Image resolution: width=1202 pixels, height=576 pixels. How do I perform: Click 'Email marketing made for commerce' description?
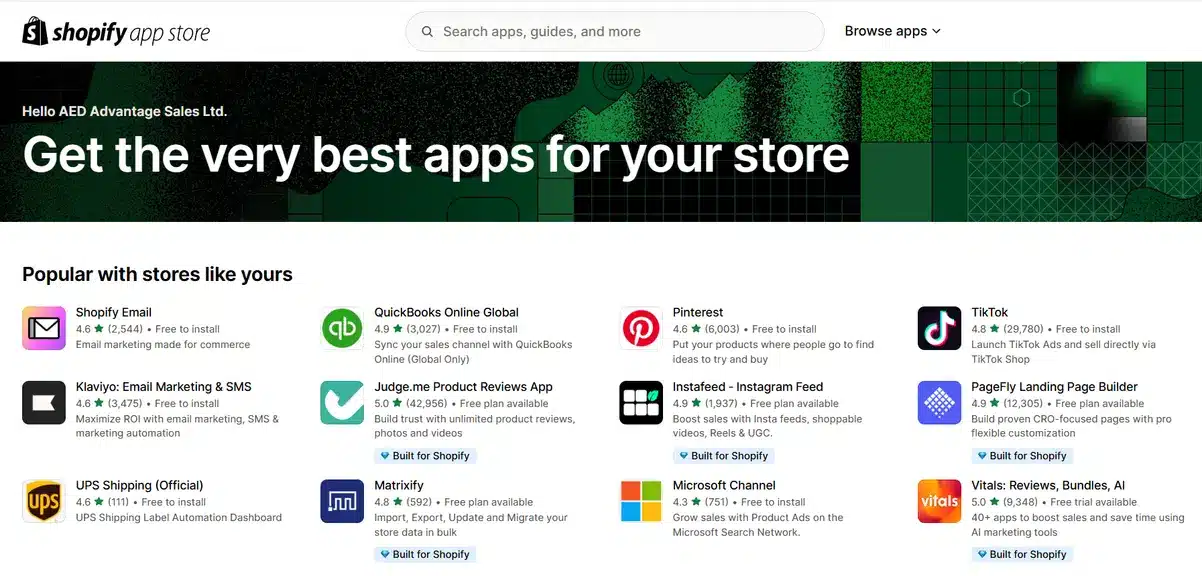[x=163, y=344]
